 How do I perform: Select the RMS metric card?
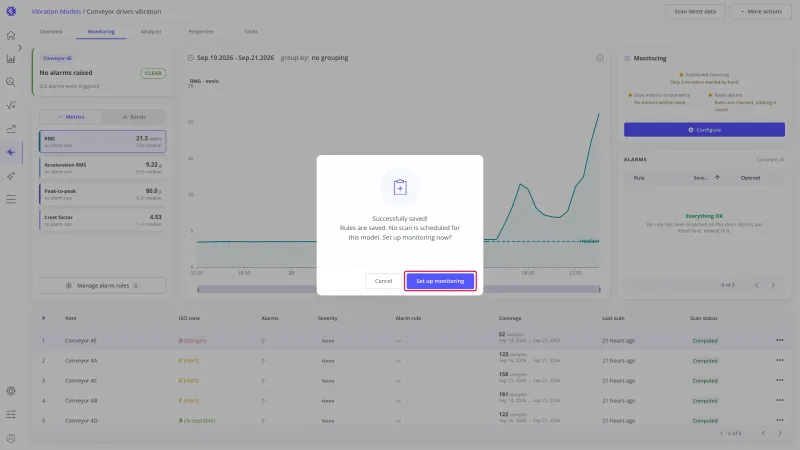tap(103, 141)
